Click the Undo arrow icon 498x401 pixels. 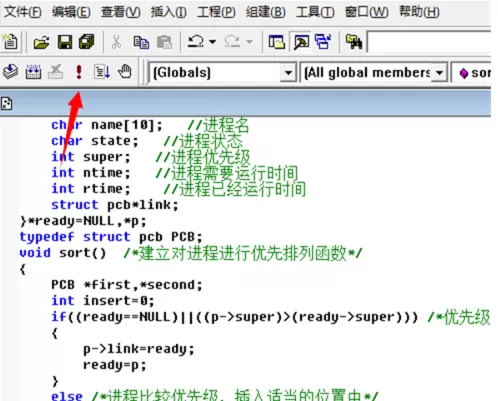pyautogui.click(x=196, y=42)
